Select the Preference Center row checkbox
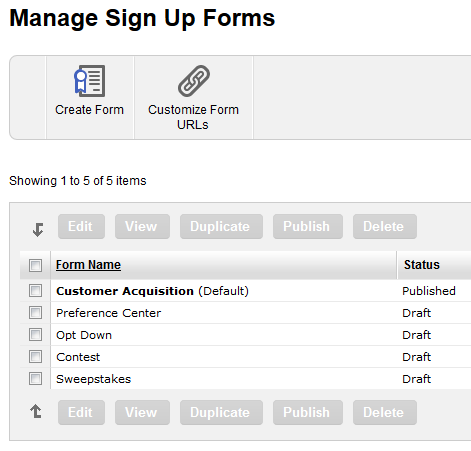Screen dimensions: 471x451 (35, 312)
